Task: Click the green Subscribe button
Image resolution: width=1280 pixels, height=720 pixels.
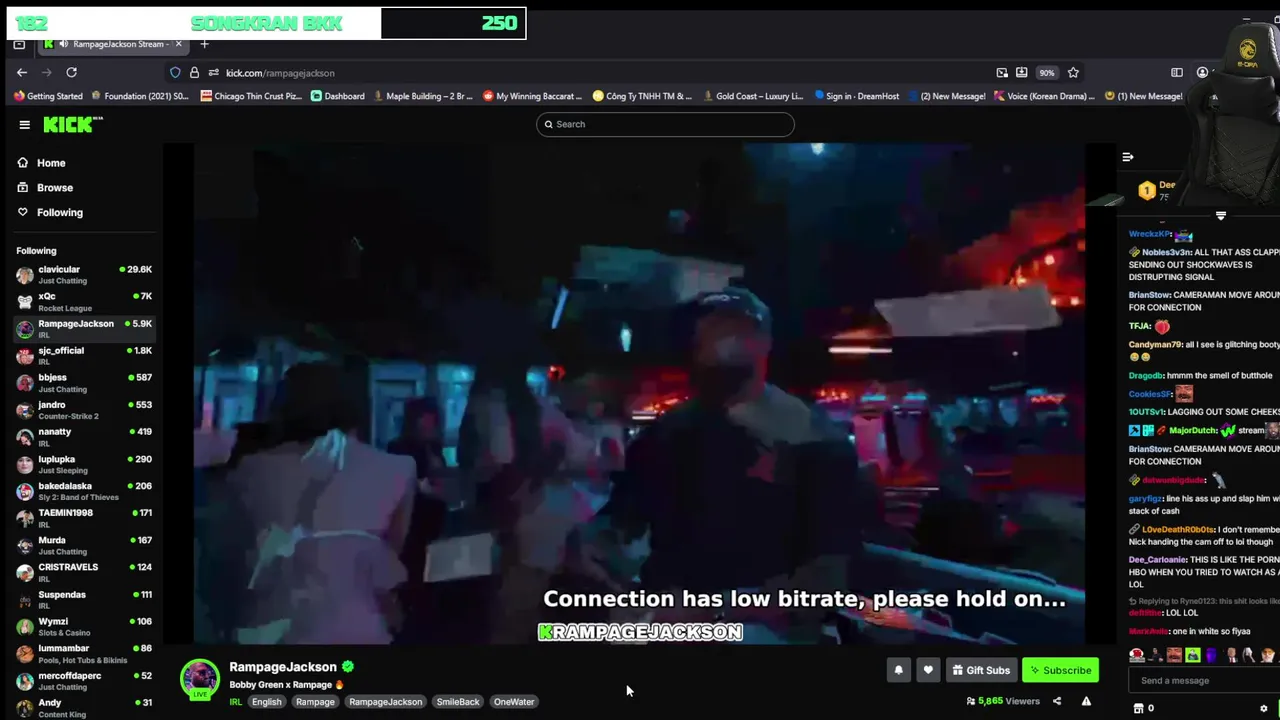Action: pyautogui.click(x=1060, y=671)
